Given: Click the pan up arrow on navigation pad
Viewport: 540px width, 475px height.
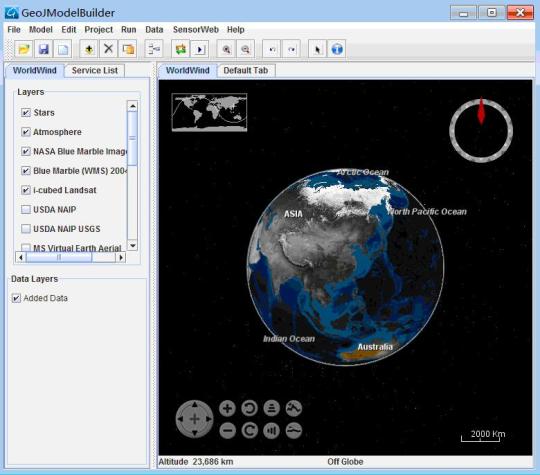Looking at the screenshot, I should point(195,405).
